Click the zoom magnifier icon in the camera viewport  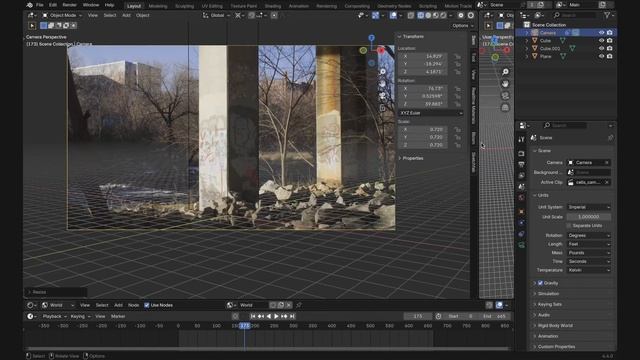coord(383,71)
